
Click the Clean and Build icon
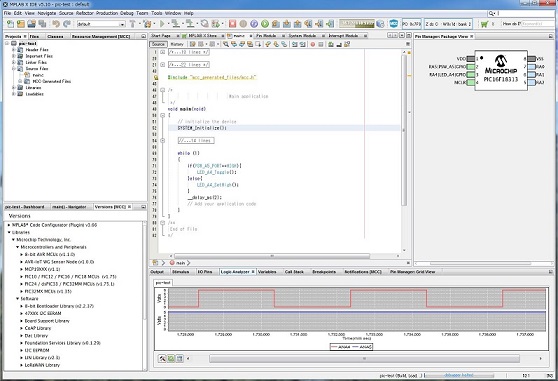[x=147, y=24]
